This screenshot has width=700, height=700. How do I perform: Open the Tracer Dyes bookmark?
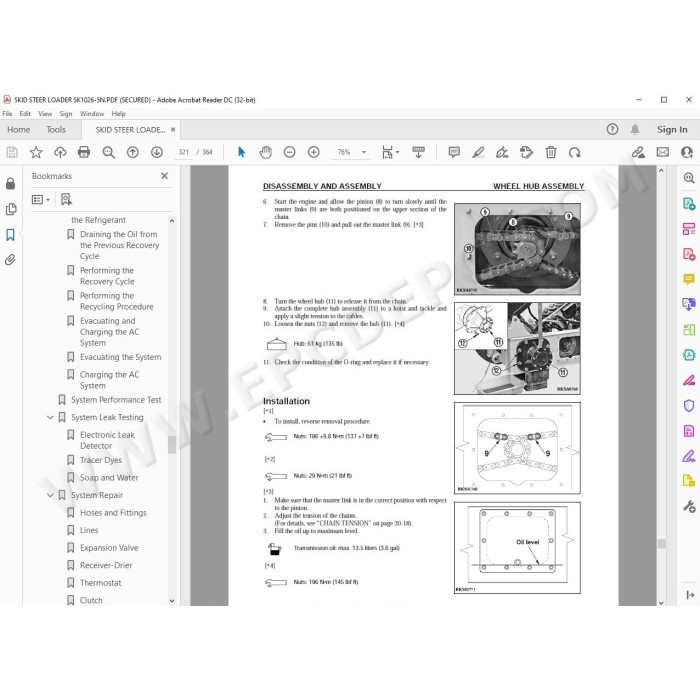click(x=101, y=460)
